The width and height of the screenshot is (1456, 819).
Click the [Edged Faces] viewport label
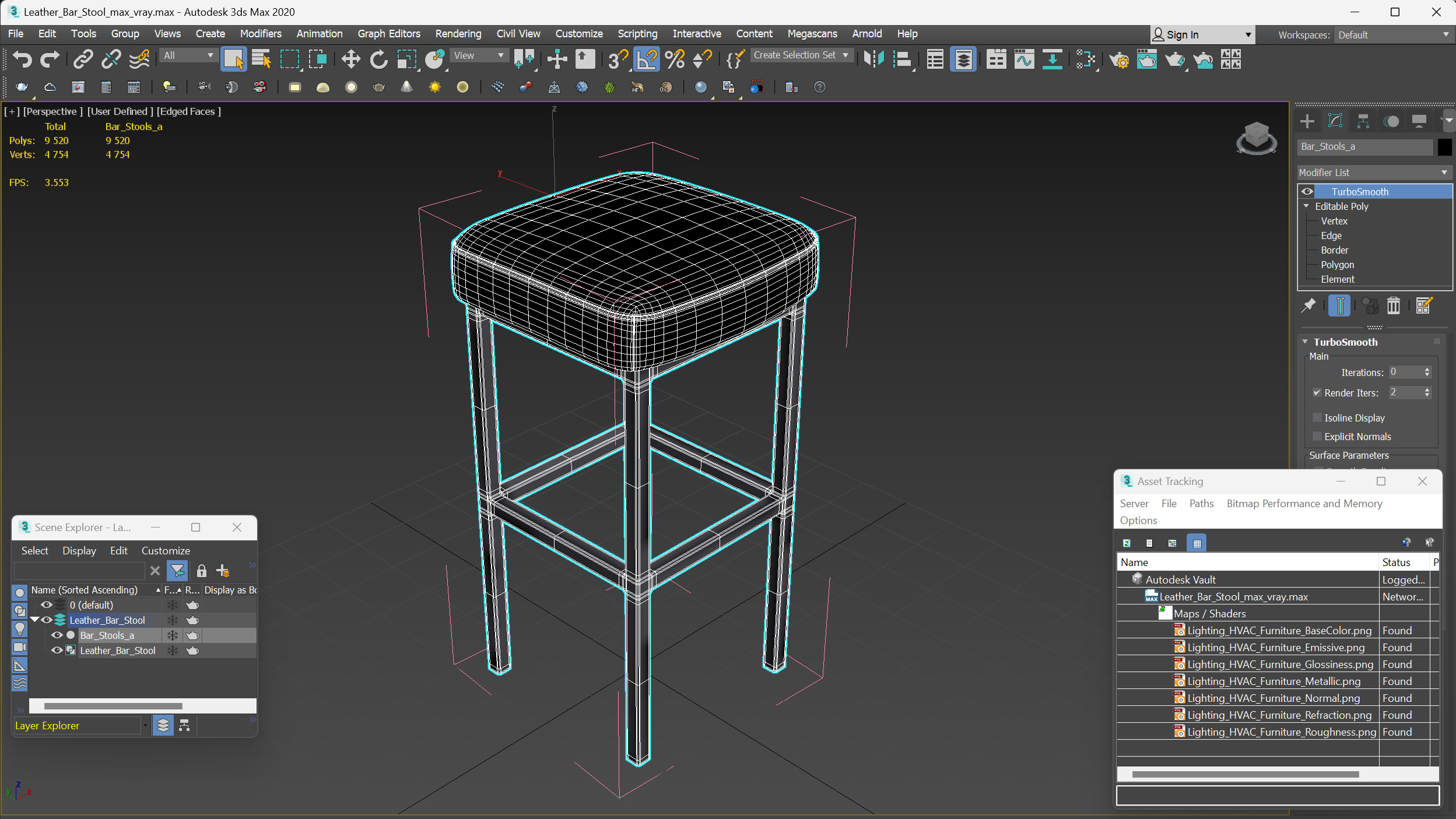tap(188, 111)
